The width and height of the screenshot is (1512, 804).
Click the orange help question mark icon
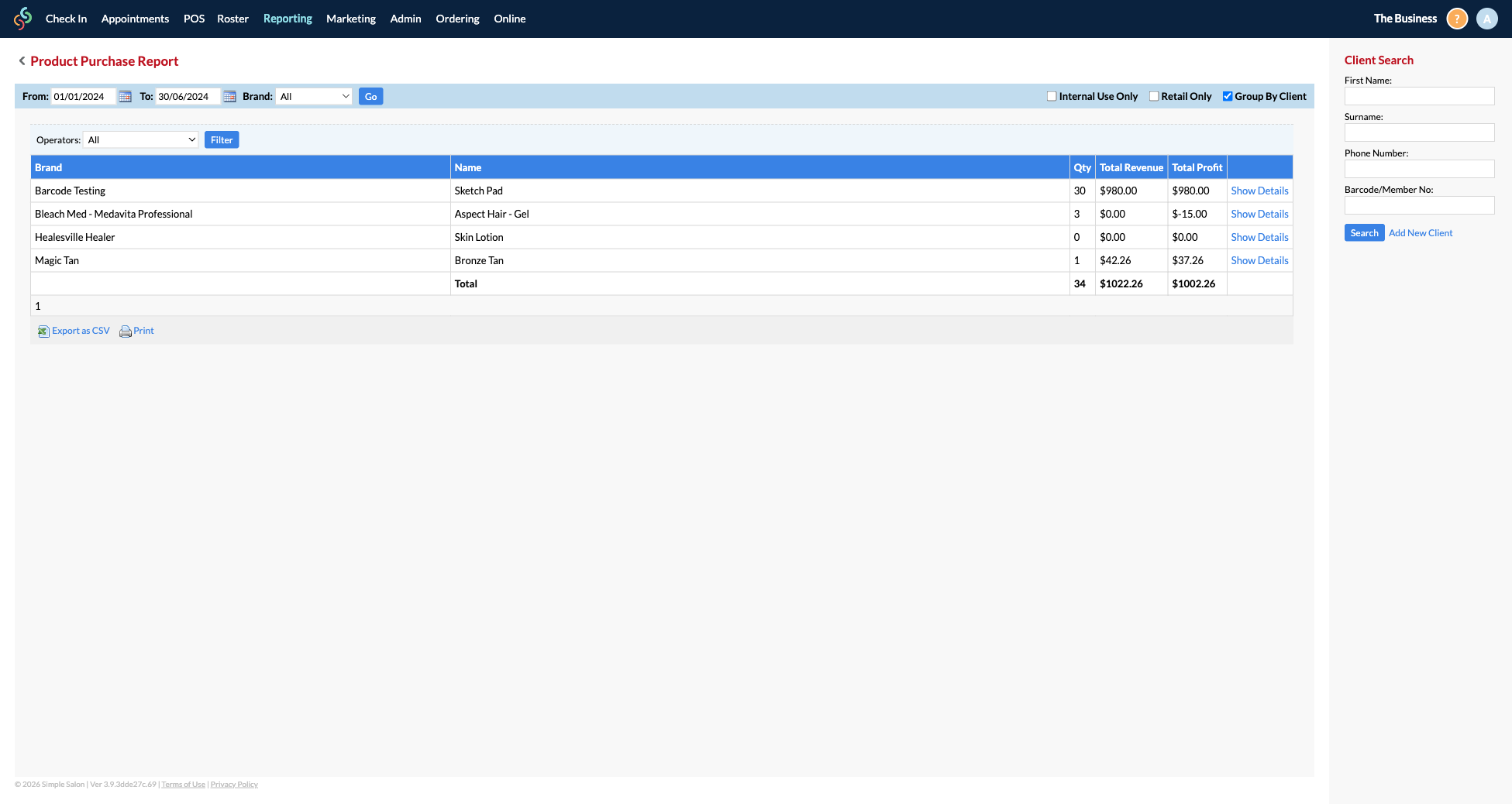(1456, 18)
